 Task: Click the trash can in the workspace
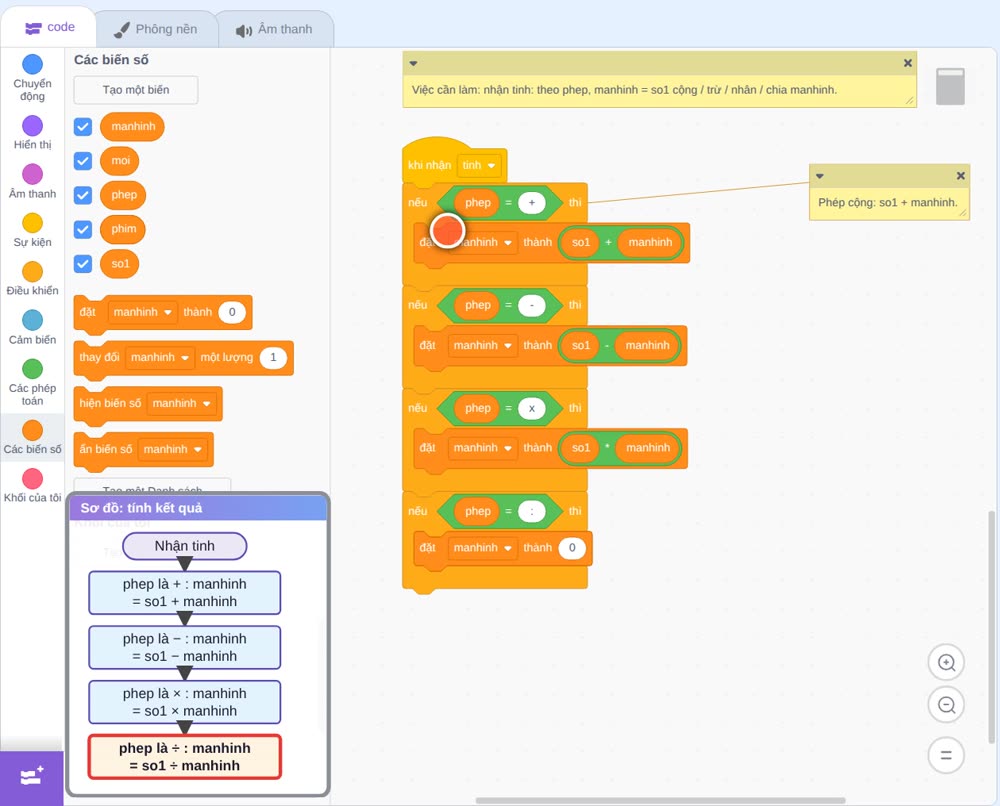[950, 86]
